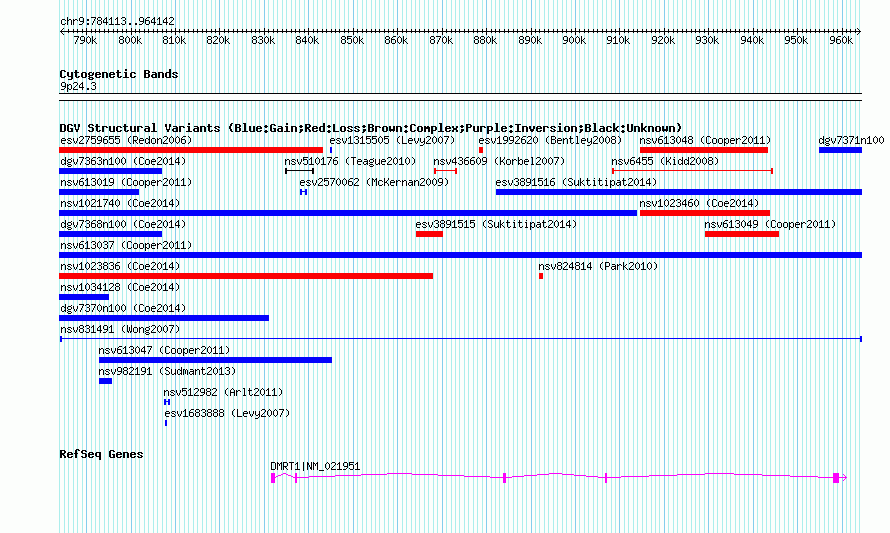Open the esv1315505 (Levy2007) variant
Image resolution: width=890 pixels, height=533 pixels.
tap(392, 140)
